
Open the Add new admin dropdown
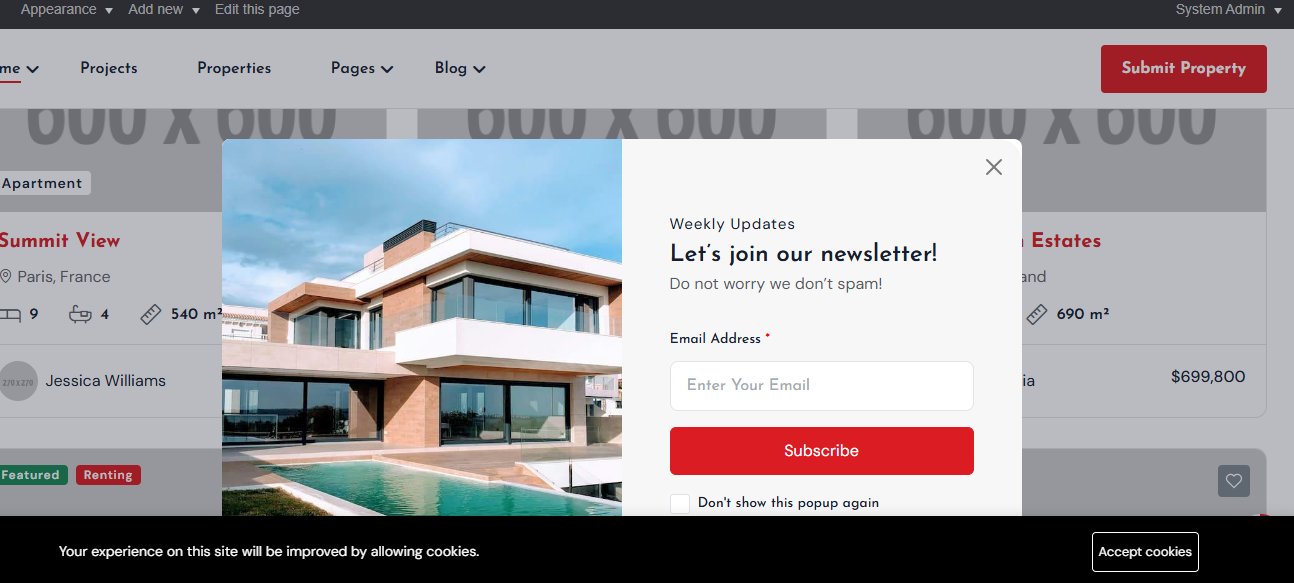point(164,9)
